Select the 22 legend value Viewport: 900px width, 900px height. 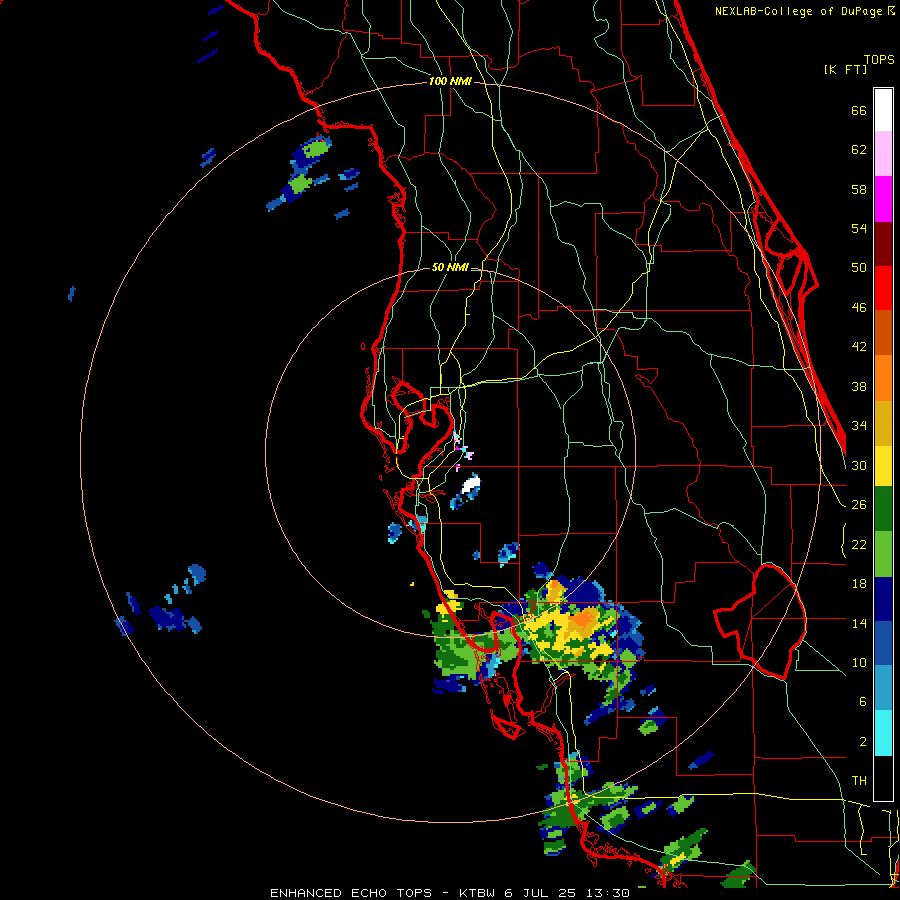click(x=859, y=544)
